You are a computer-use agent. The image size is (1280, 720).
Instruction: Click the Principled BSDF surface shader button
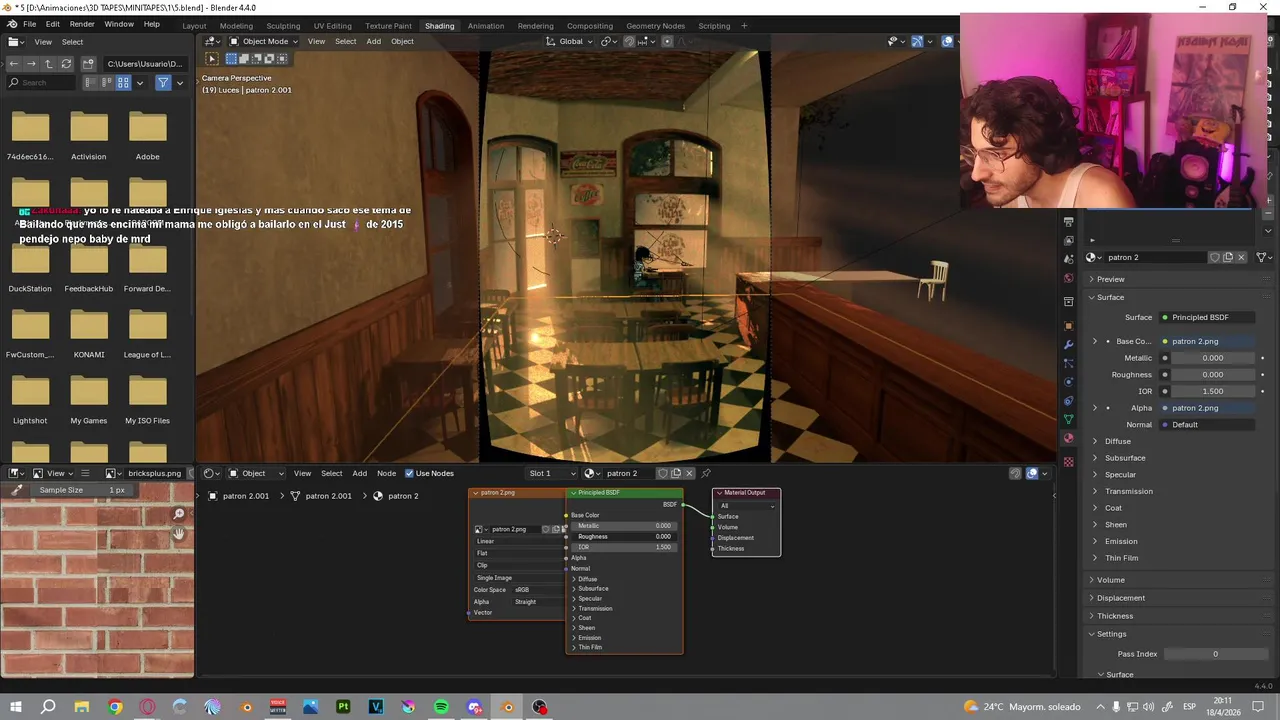1207,317
